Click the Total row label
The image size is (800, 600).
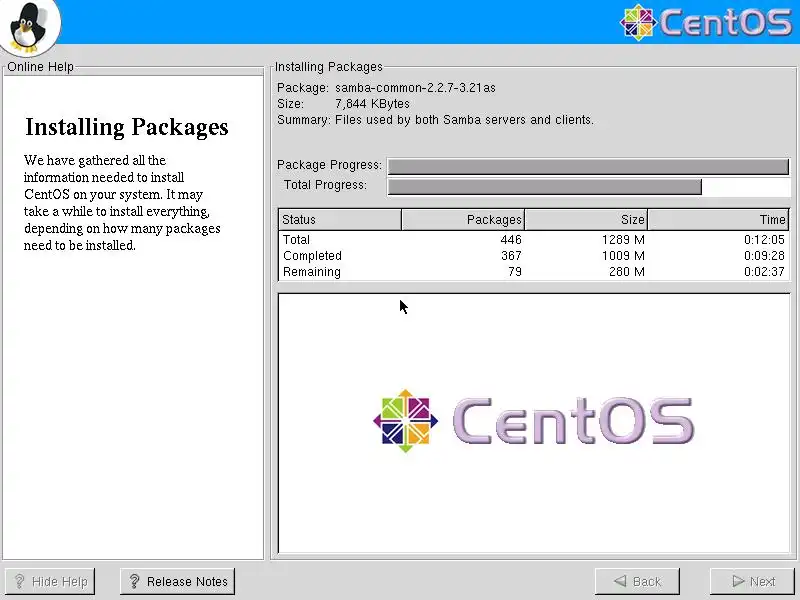tap(296, 239)
